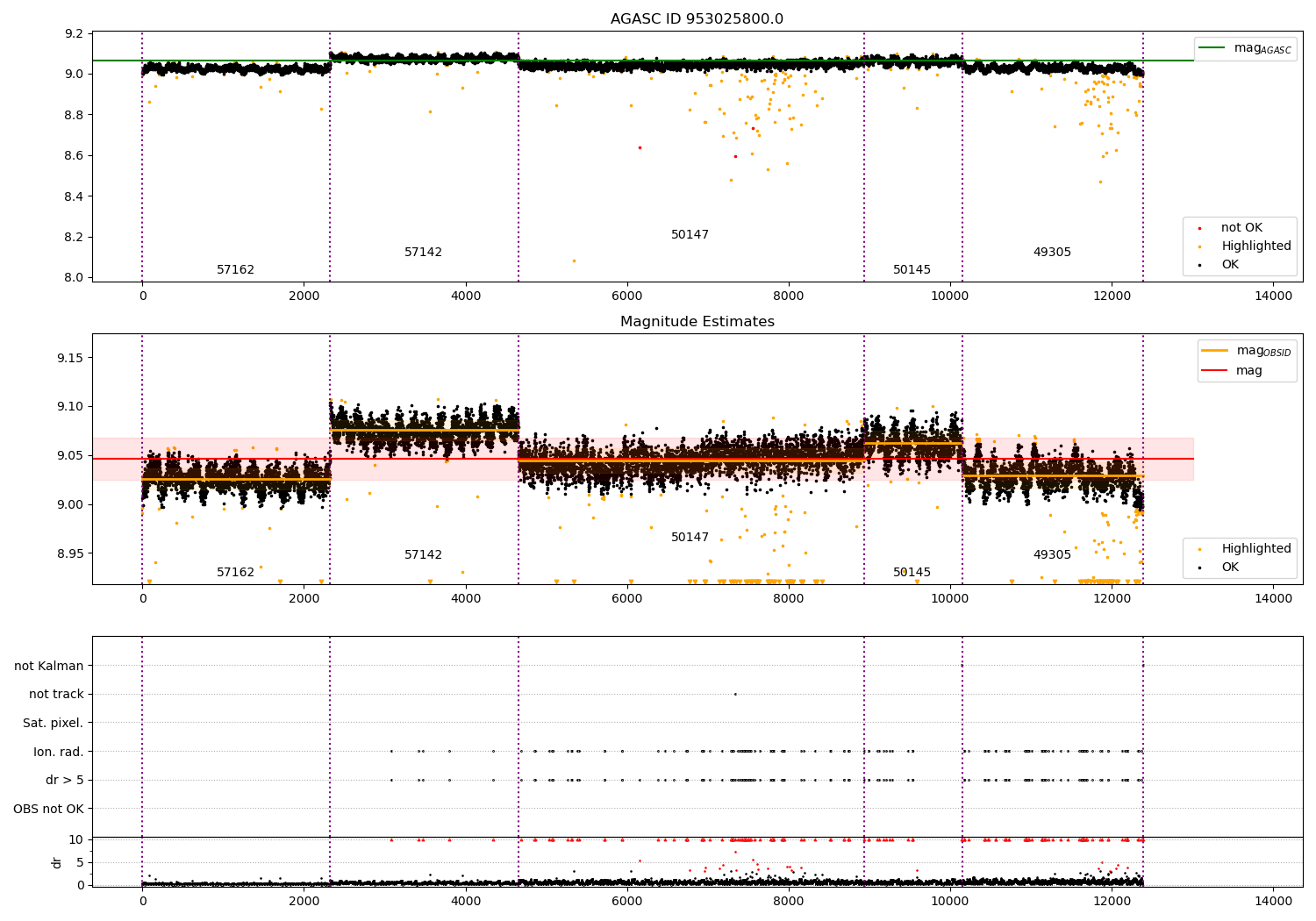This screenshot has height=921, width=1316.
Task: Click the 9.05 y-axis tick in middle panel
Action: (x=71, y=456)
